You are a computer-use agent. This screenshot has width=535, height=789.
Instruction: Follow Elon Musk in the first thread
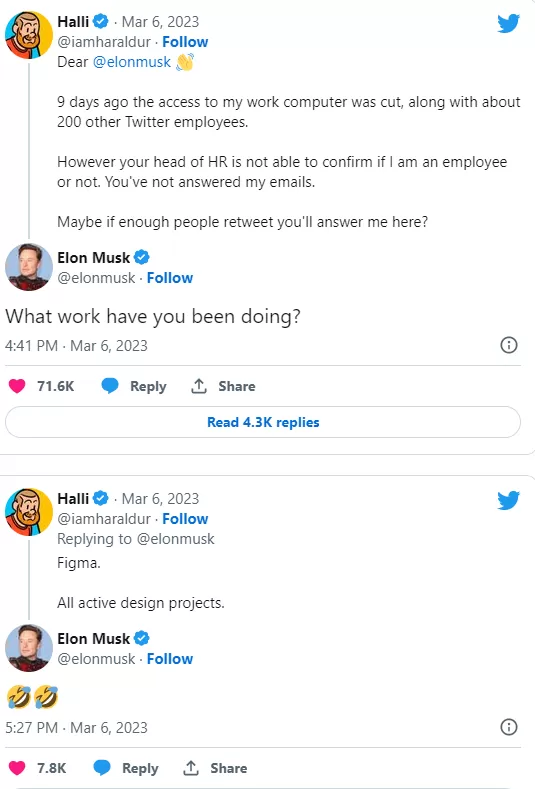click(x=170, y=278)
